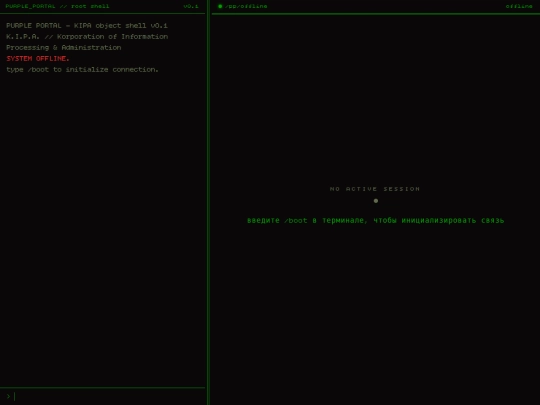The image size is (540, 405).
Task: Select the red 'SYSTEM OFFLINE.' line
Action: (x=38, y=59)
